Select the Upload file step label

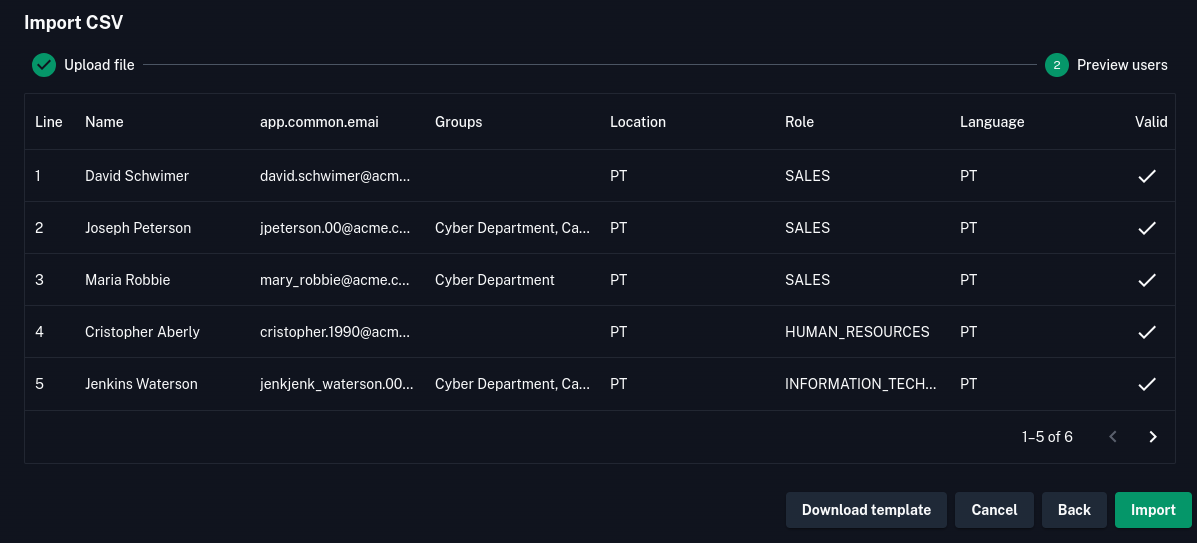coord(99,65)
